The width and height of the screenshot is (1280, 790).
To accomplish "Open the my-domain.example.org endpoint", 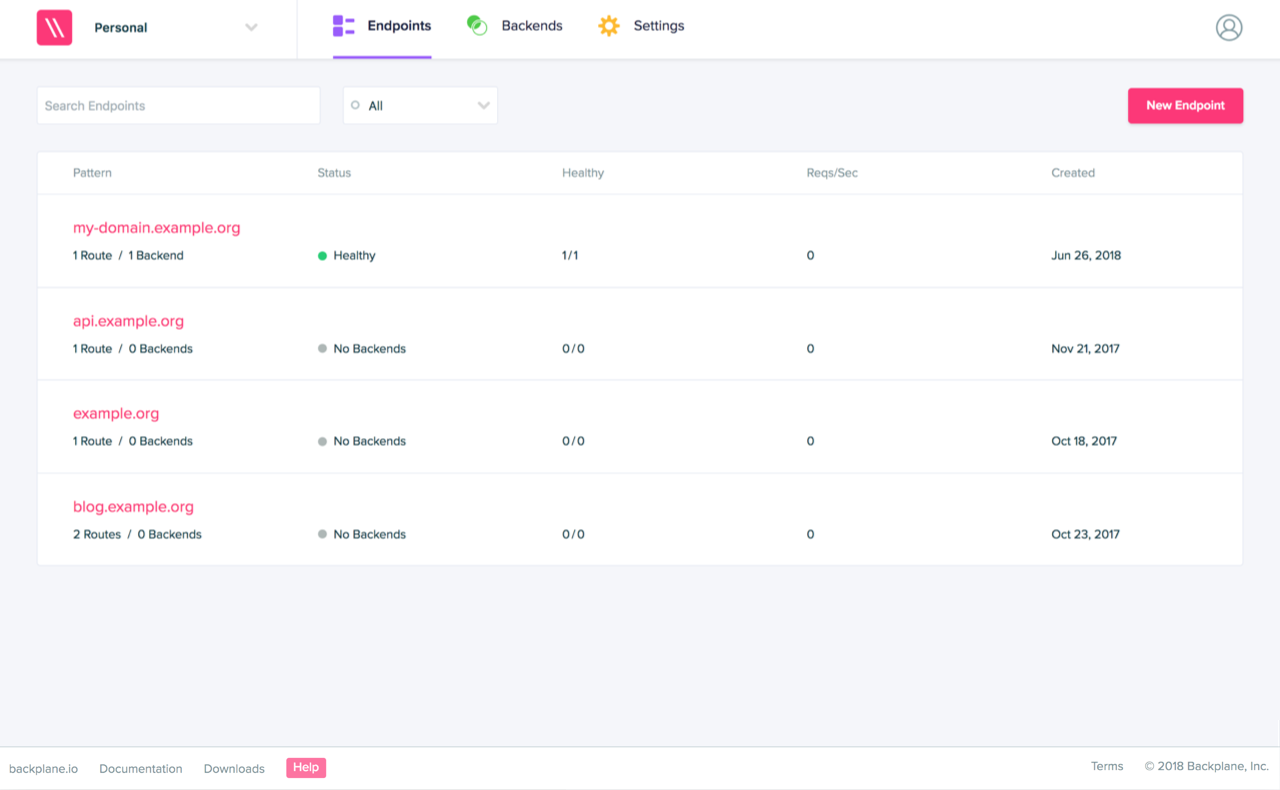I will tap(156, 228).
